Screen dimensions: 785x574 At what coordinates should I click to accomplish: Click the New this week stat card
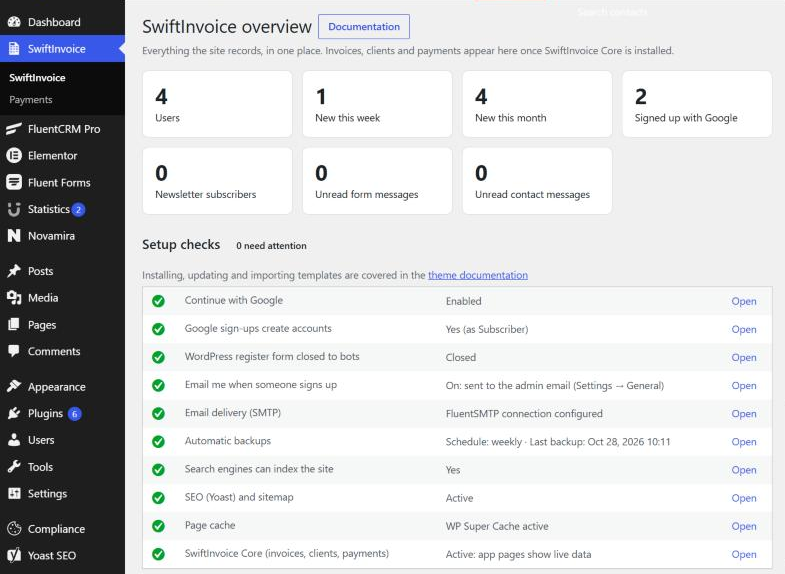pyautogui.click(x=377, y=104)
